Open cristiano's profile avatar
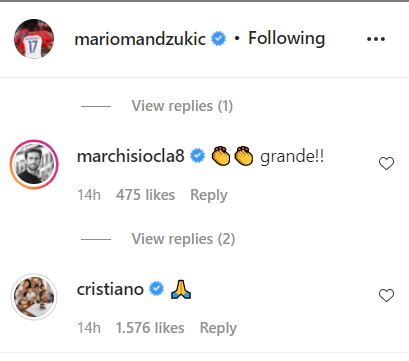409x361 pixels. click(34, 297)
